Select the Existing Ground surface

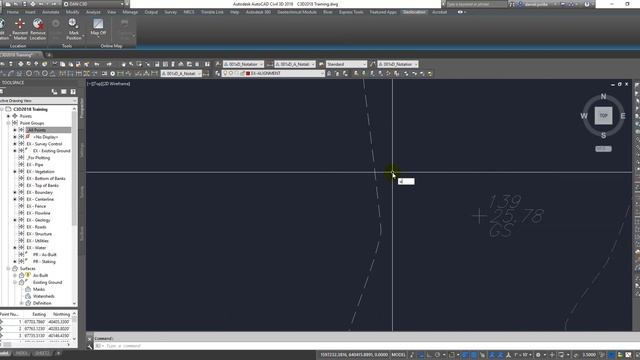click(47, 282)
